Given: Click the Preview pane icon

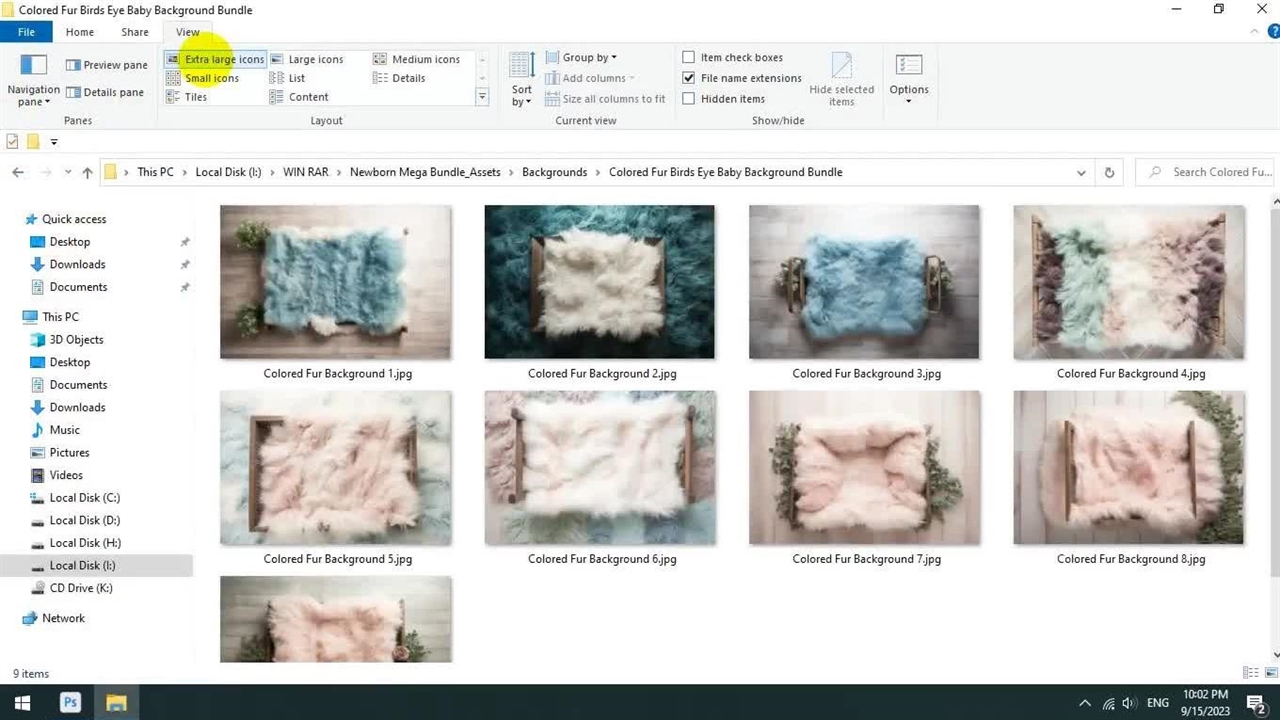Looking at the screenshot, I should click(x=73, y=65).
